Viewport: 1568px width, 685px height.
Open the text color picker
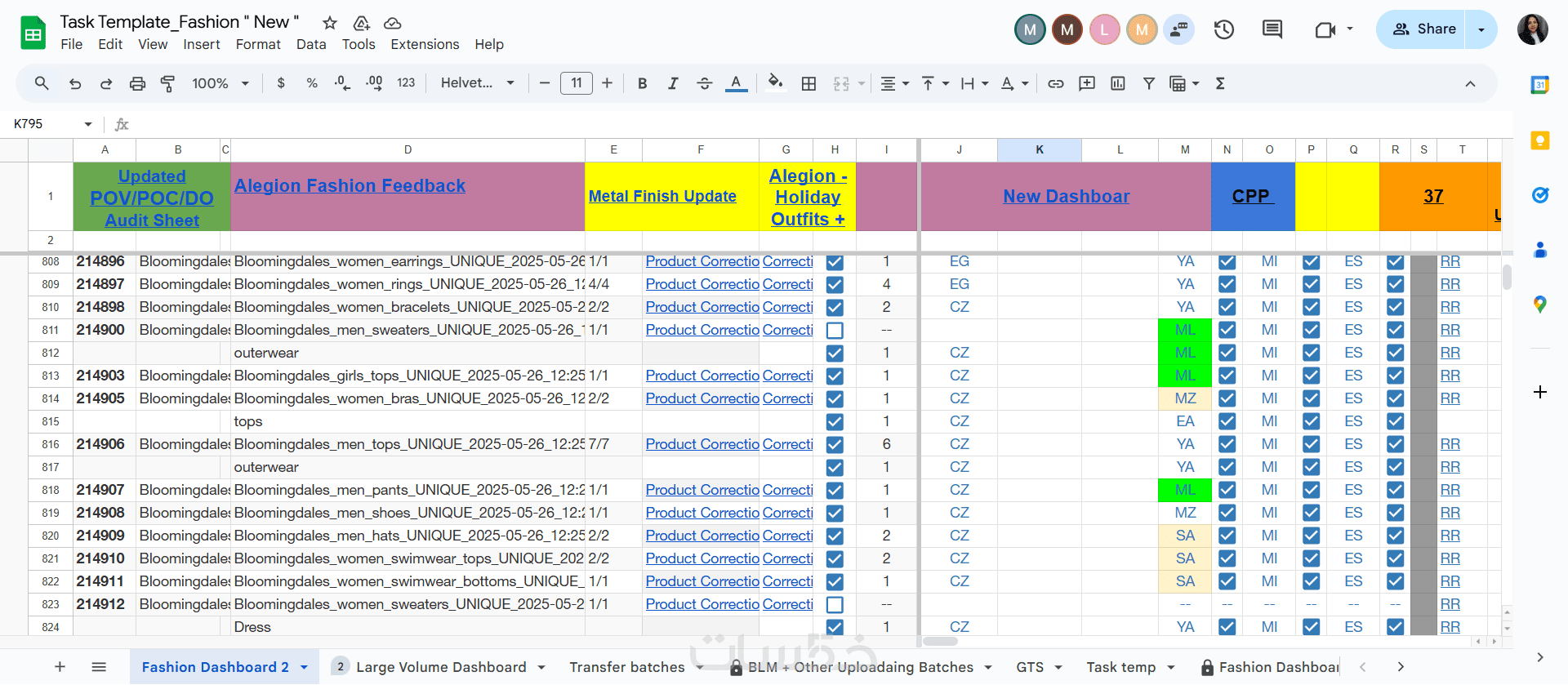tap(736, 83)
